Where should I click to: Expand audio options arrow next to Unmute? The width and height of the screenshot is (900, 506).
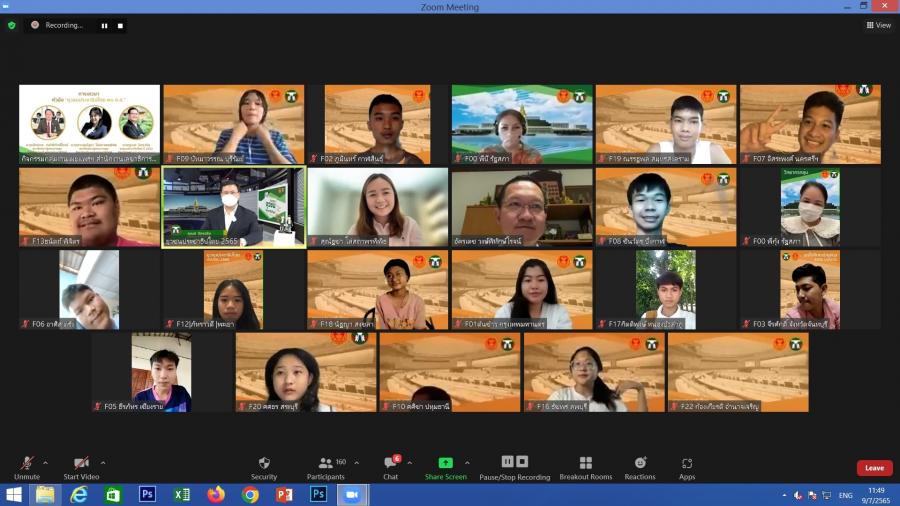[45, 462]
